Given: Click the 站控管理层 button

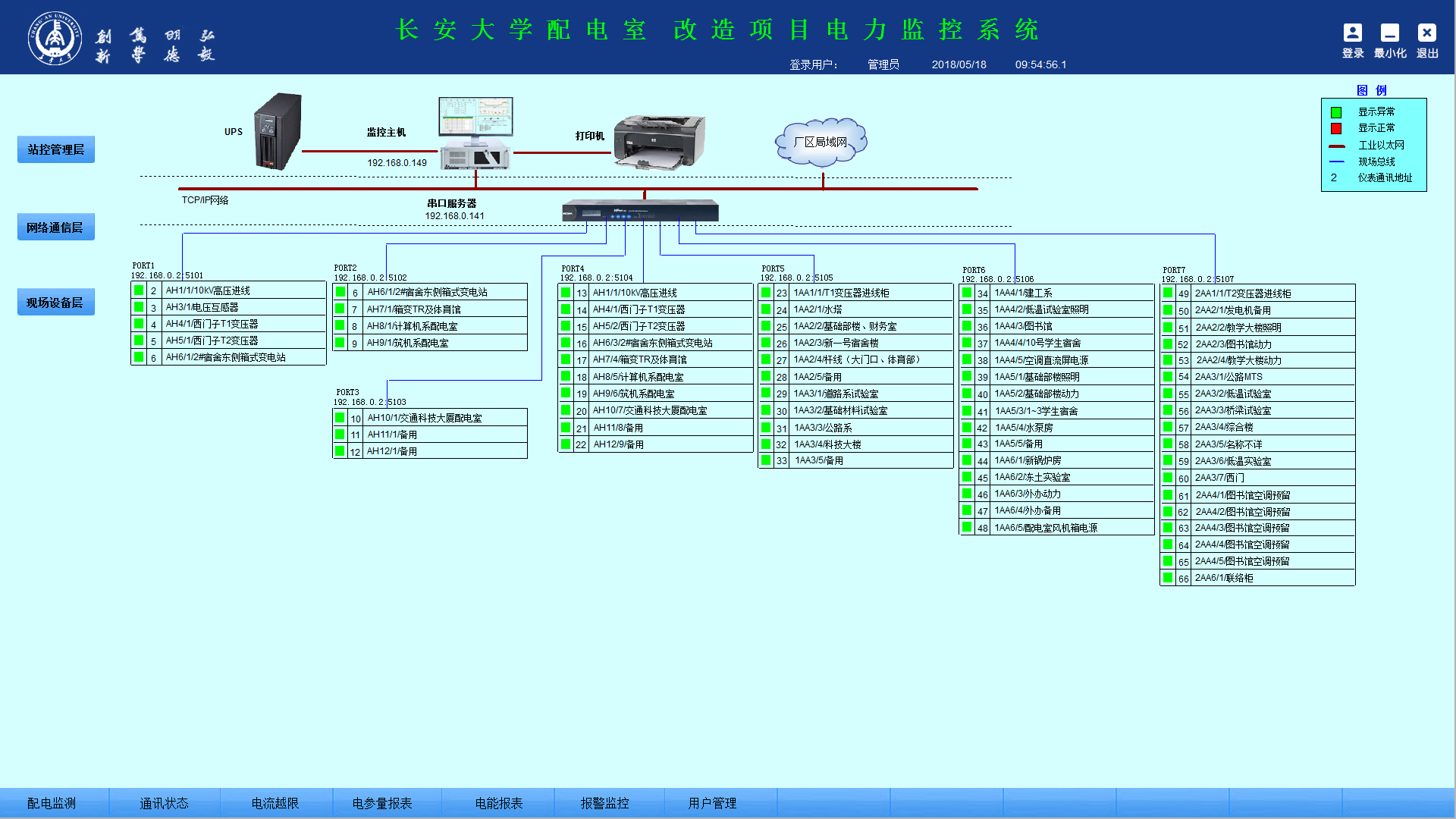Looking at the screenshot, I should pos(56,149).
